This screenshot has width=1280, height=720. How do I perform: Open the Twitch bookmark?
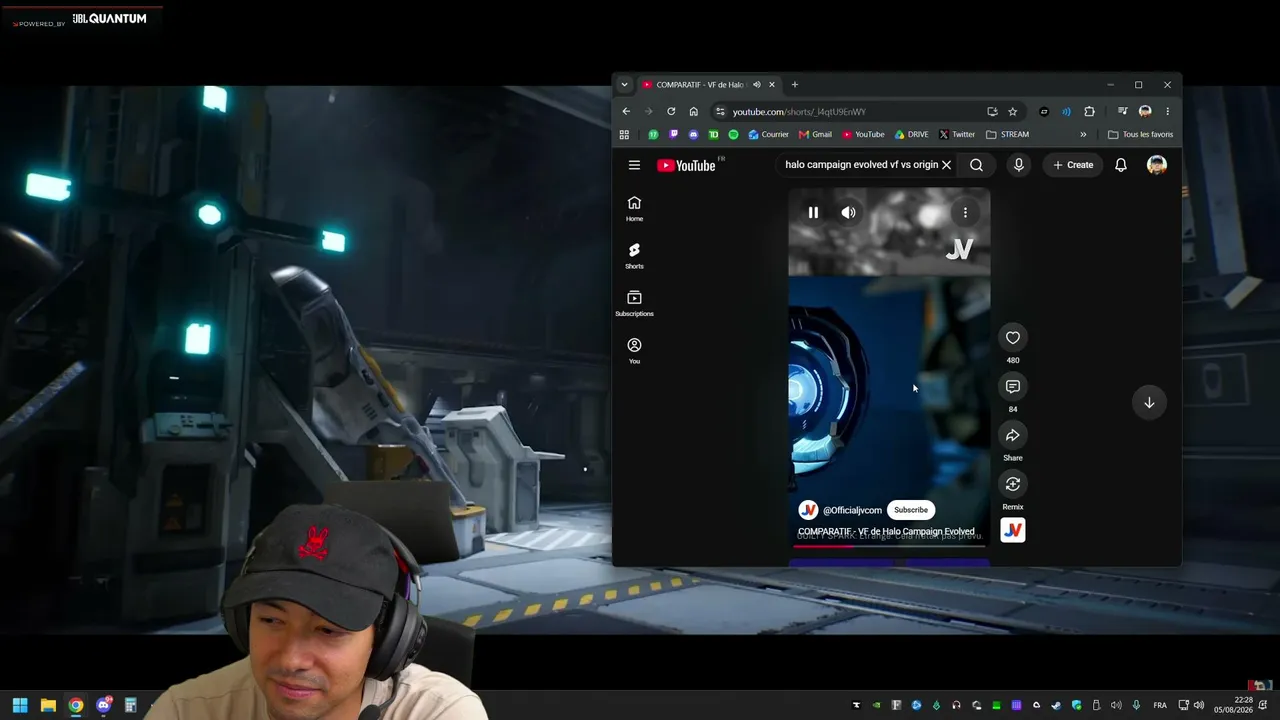click(674, 135)
